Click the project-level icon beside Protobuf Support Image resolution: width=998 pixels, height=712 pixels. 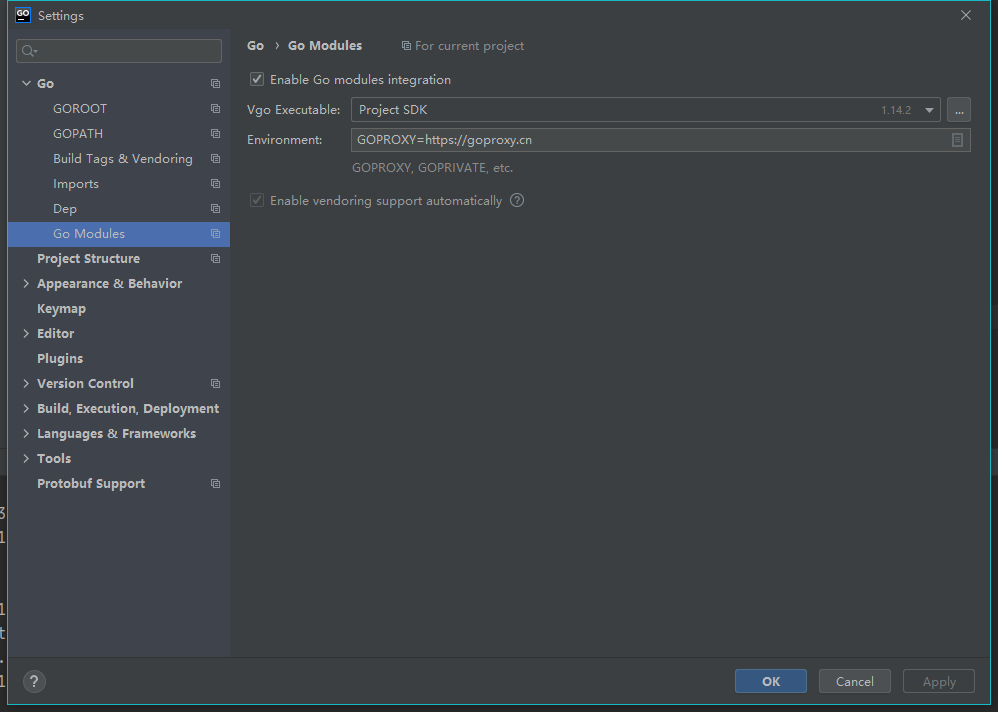(x=215, y=484)
